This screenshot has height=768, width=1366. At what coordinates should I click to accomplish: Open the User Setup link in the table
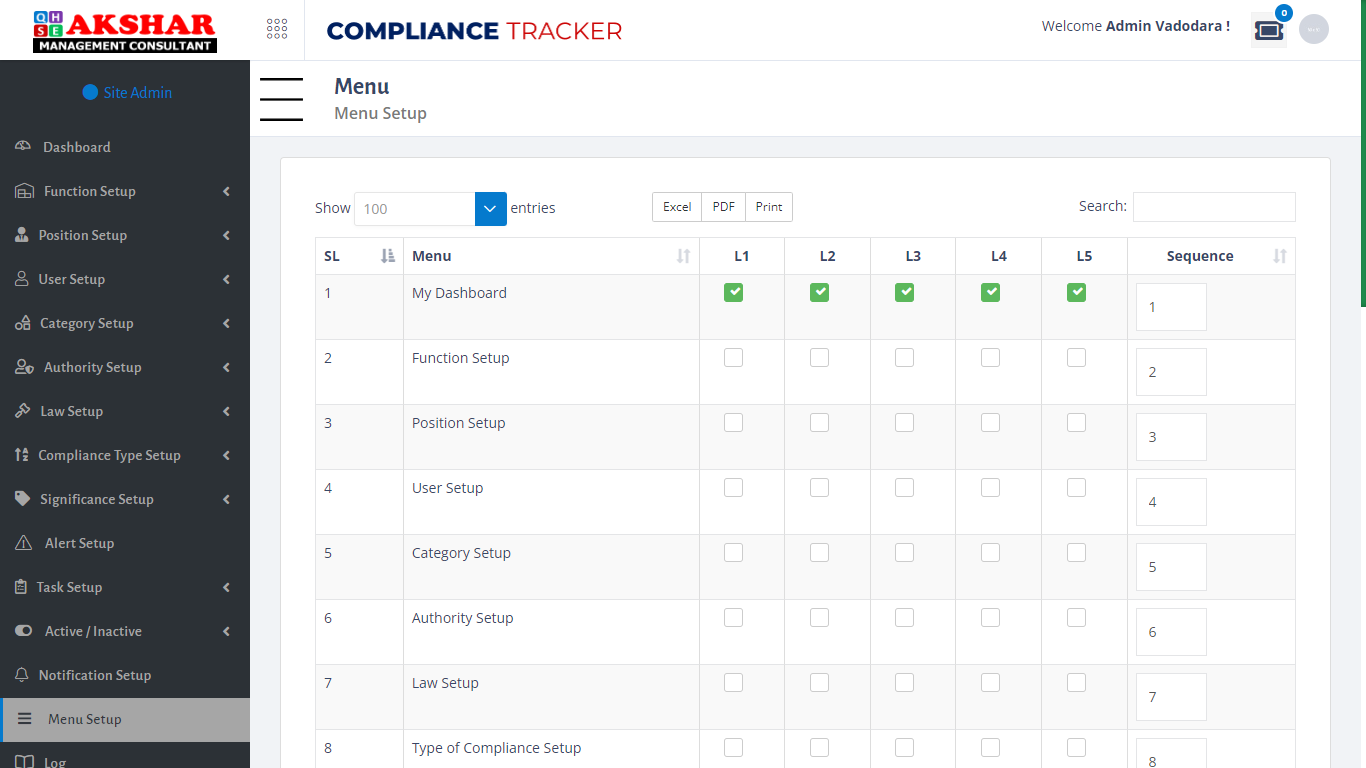[x=447, y=487]
